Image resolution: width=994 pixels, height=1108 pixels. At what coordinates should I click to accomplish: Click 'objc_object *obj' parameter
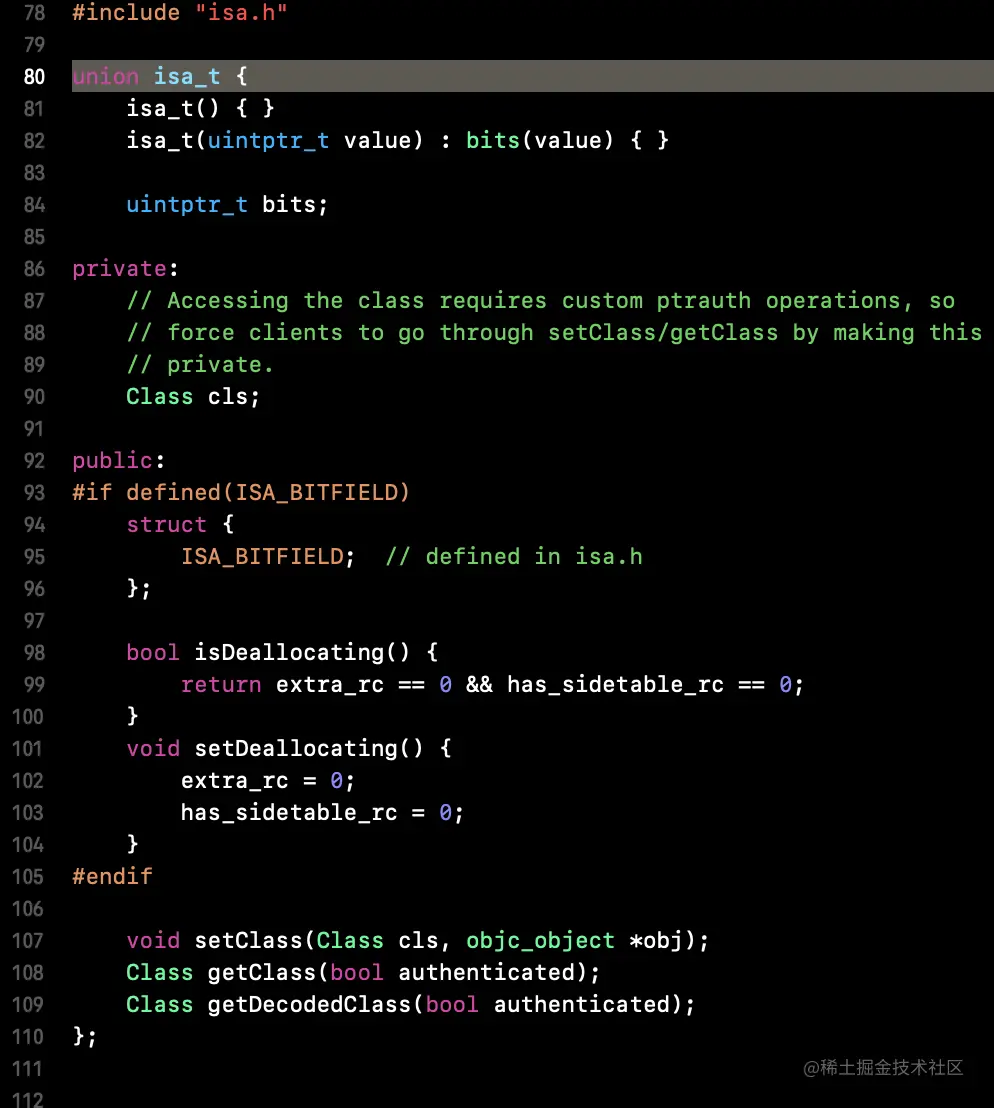(574, 941)
